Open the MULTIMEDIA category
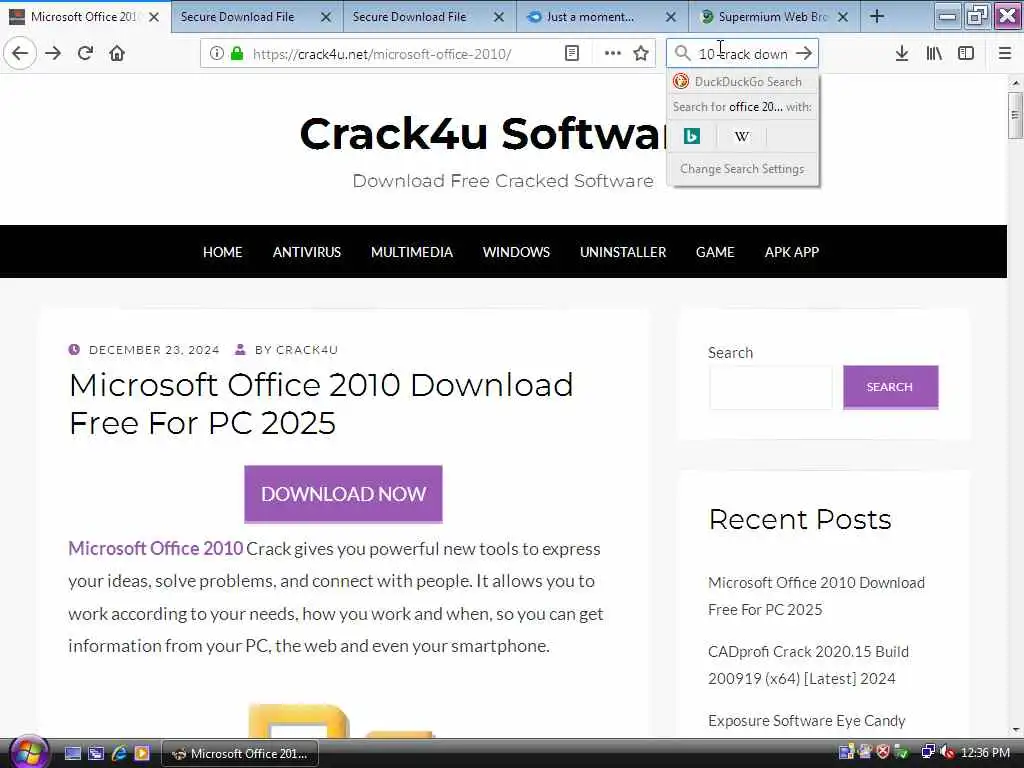The image size is (1024, 768). (411, 252)
